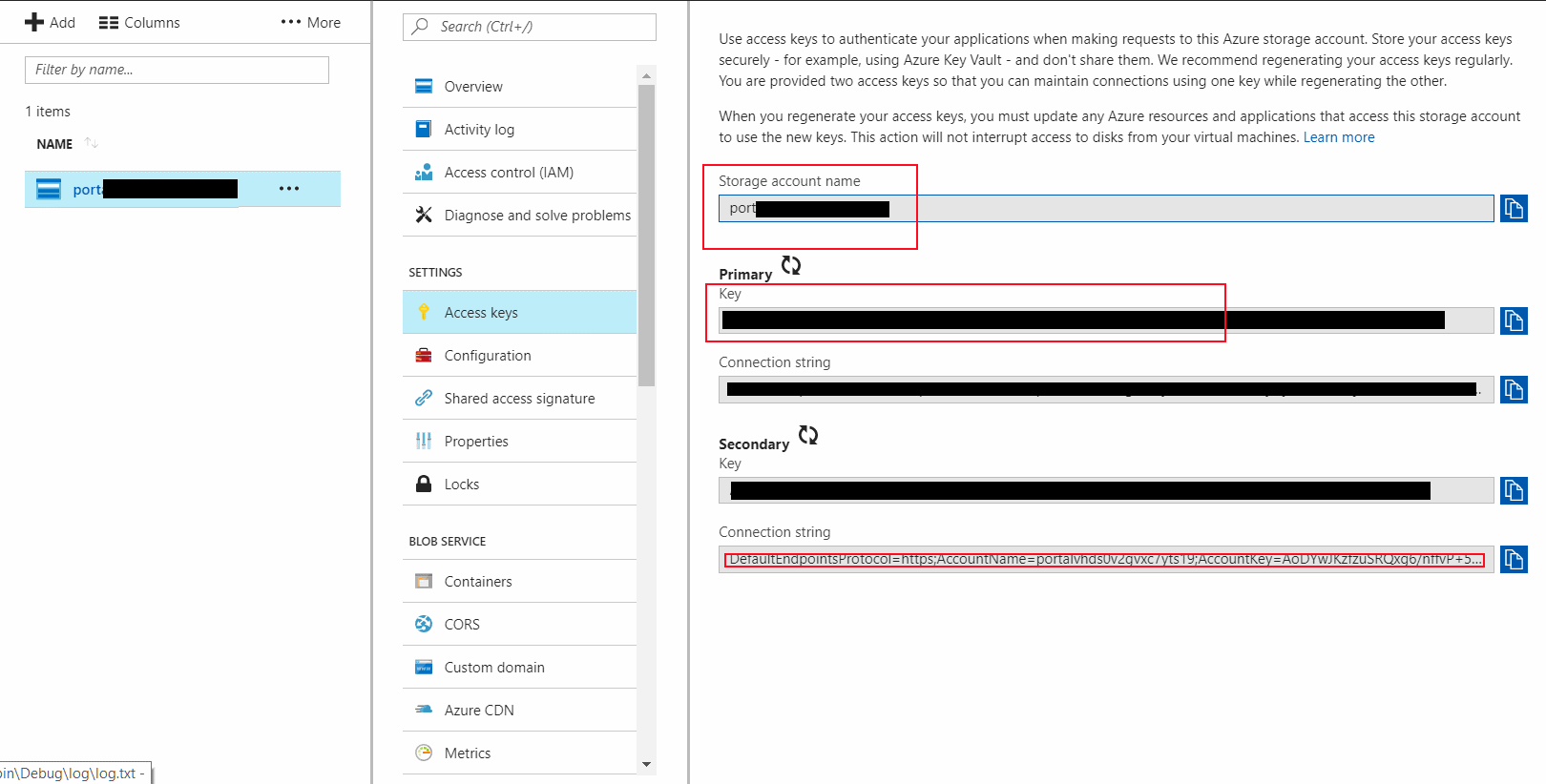Open Shared access signature
This screenshot has height=784, width=1546.
(519, 398)
